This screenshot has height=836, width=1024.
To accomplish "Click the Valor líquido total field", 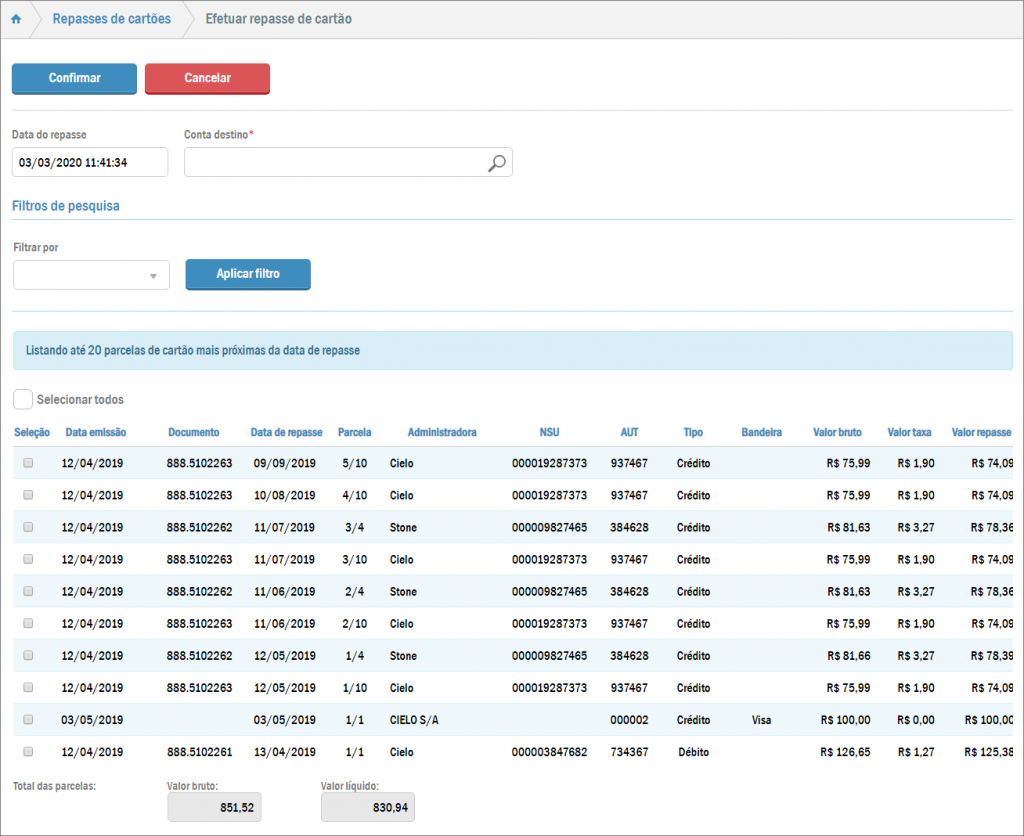I will click(367, 807).
